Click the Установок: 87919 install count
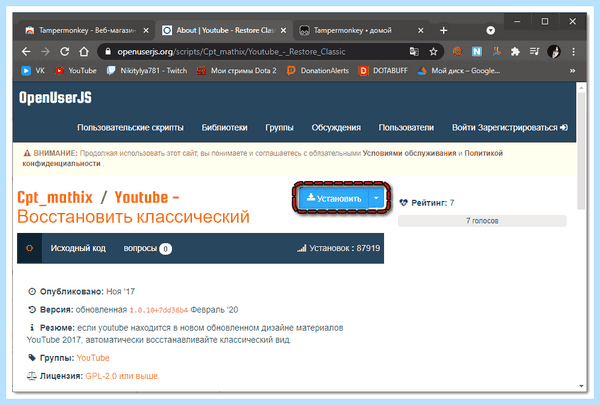The width and height of the screenshot is (600, 405). click(x=339, y=248)
